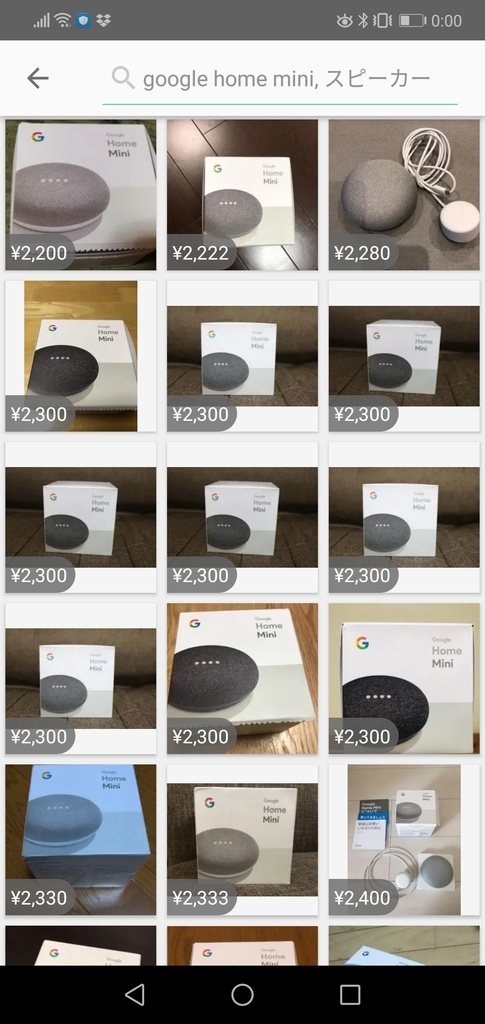Tap the eye comfort status icon
Screen dimensions: 485x1024
pos(344,21)
